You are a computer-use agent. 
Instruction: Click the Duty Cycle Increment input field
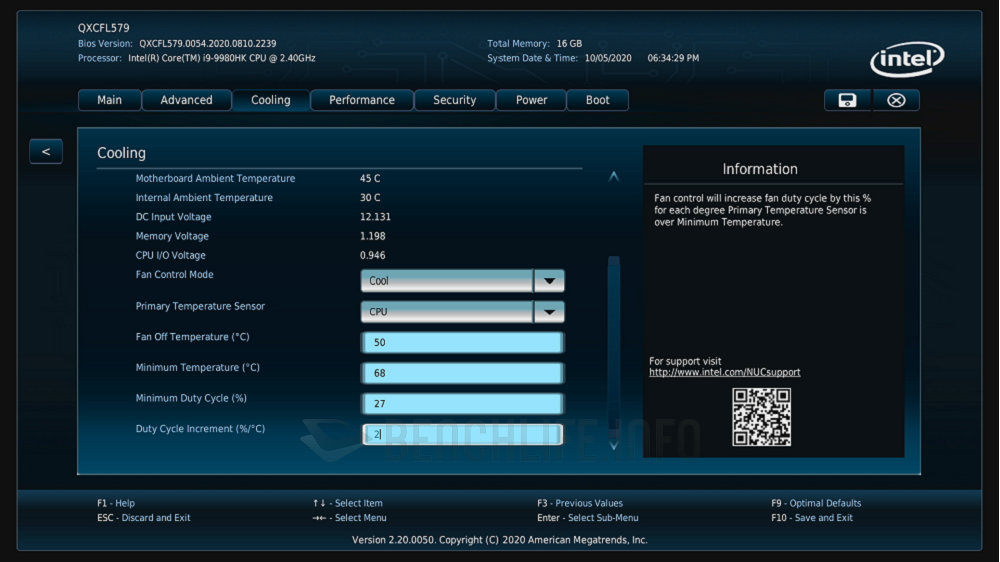462,434
